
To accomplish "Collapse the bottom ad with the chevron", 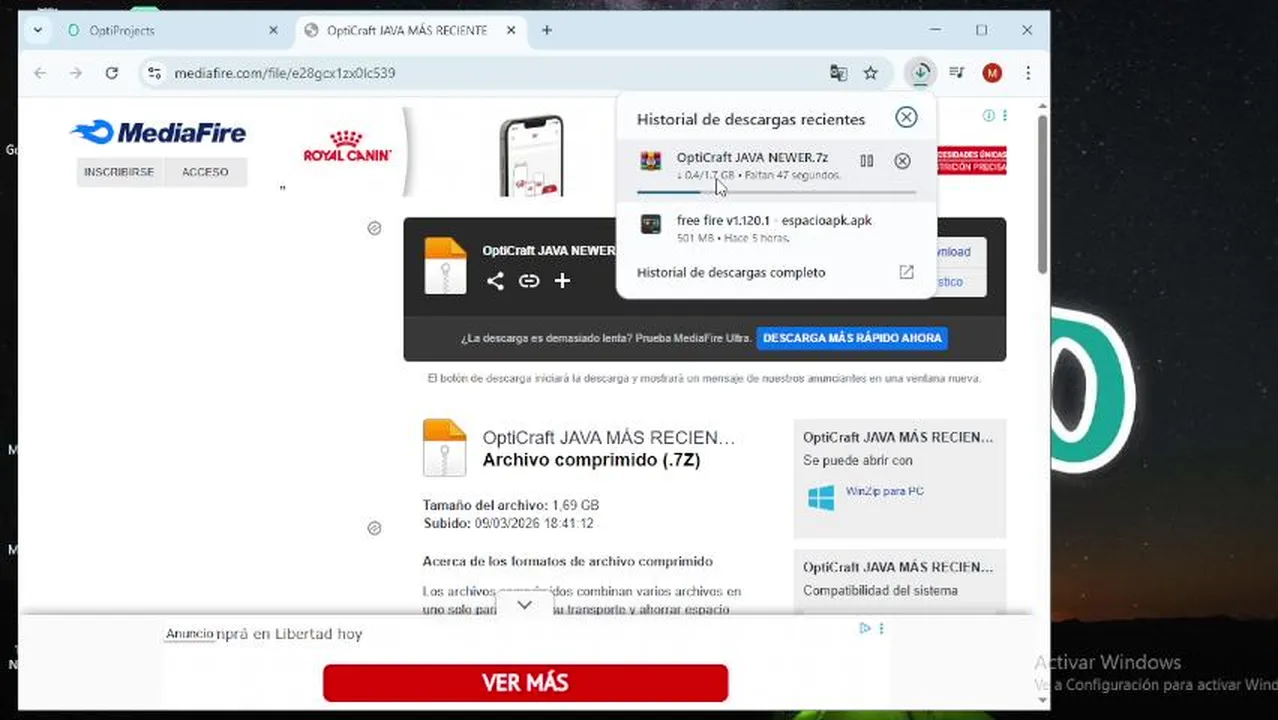I will (524, 605).
